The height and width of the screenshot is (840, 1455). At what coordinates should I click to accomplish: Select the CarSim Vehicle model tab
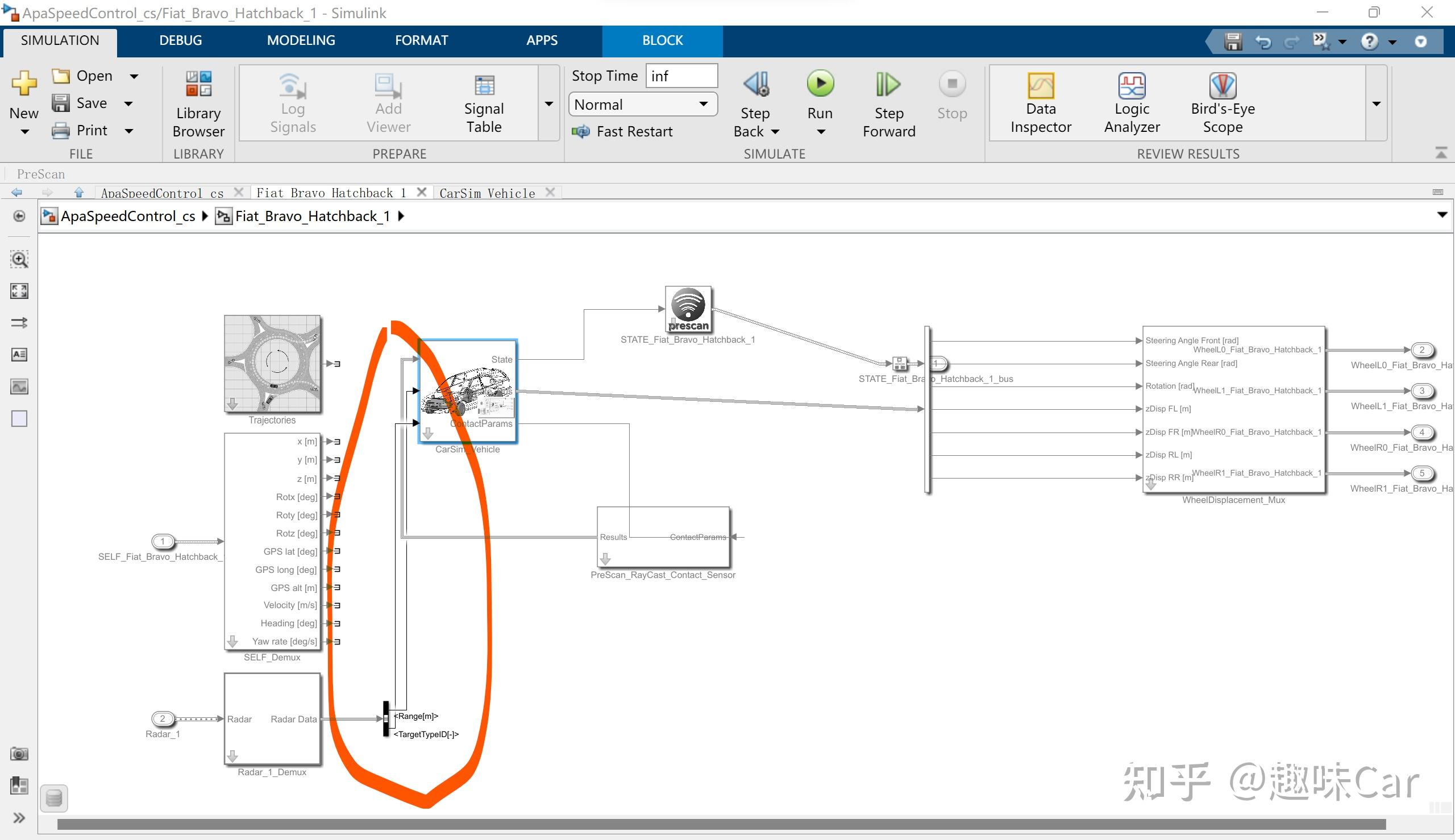487,193
